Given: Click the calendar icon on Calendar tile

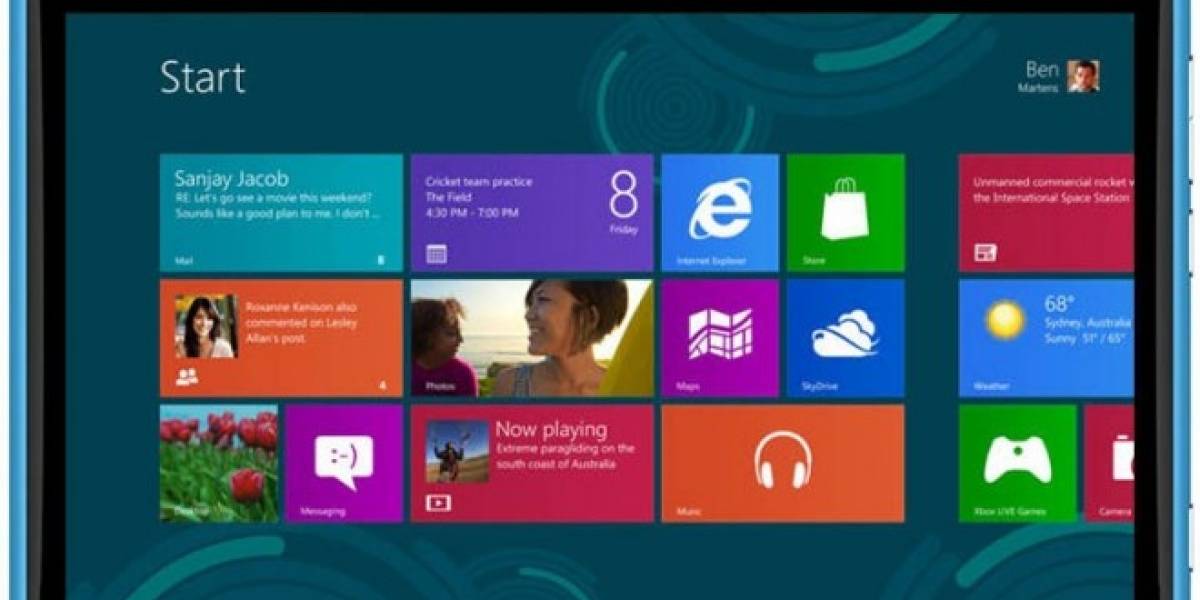Looking at the screenshot, I should click(436, 254).
